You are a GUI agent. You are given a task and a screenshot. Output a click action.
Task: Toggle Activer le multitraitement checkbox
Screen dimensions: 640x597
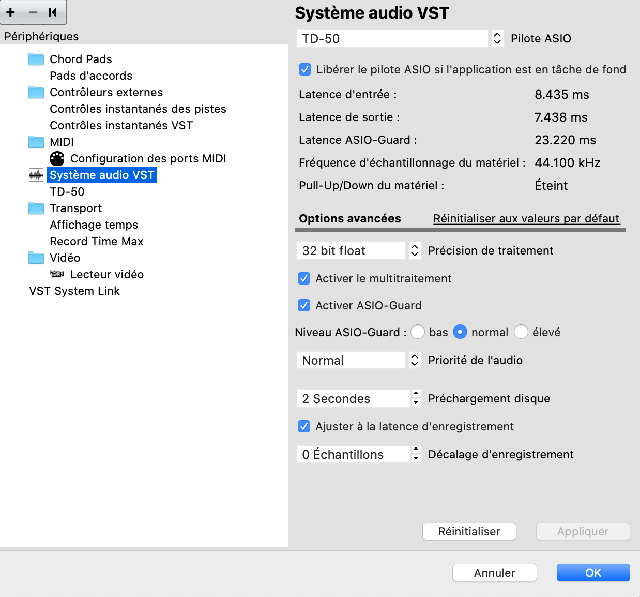[304, 278]
